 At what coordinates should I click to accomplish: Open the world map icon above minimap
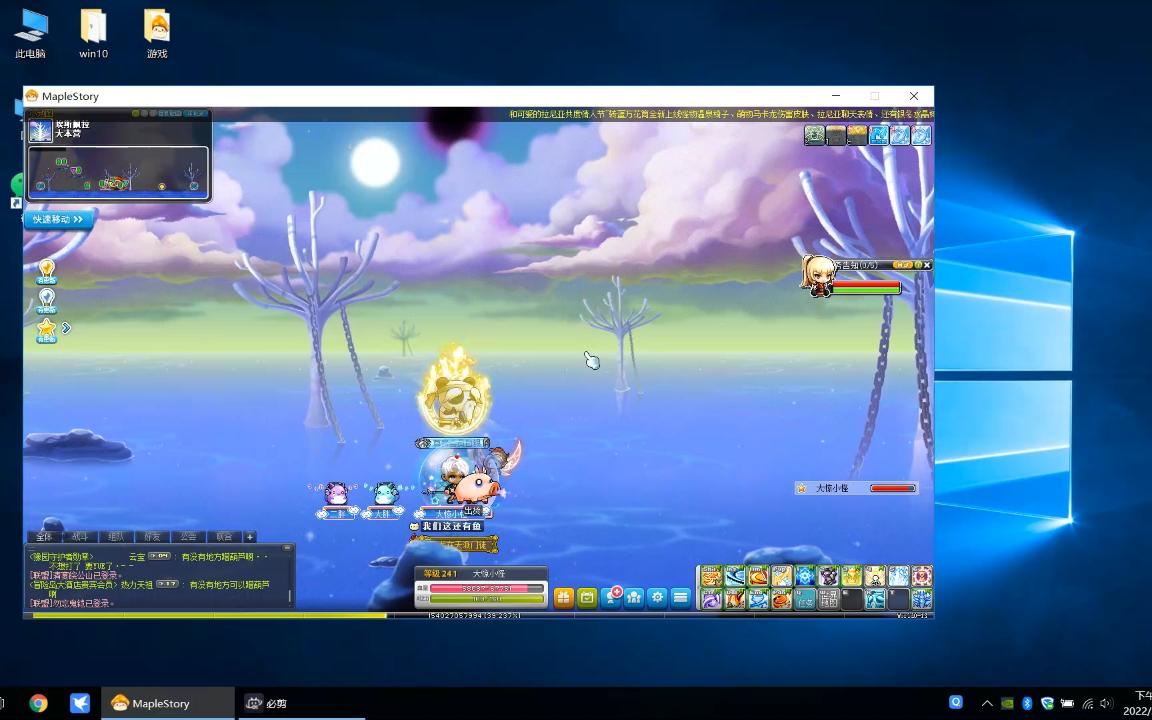(40, 132)
